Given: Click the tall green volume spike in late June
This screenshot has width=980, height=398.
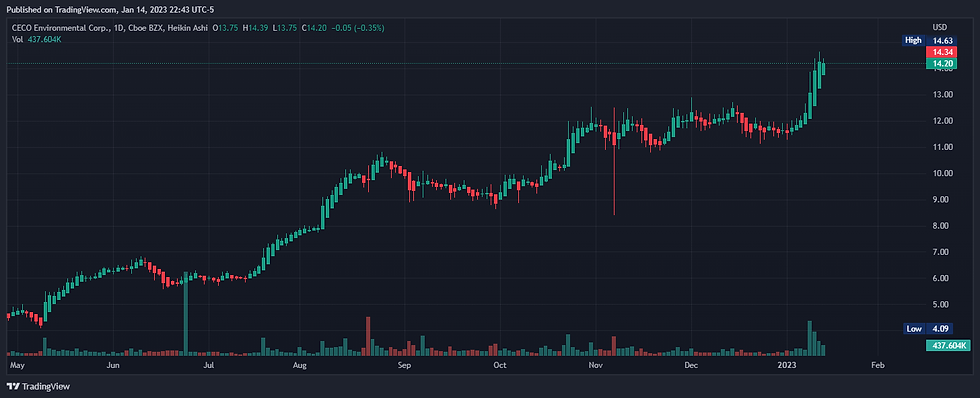Looking at the screenshot, I should tap(186, 314).
